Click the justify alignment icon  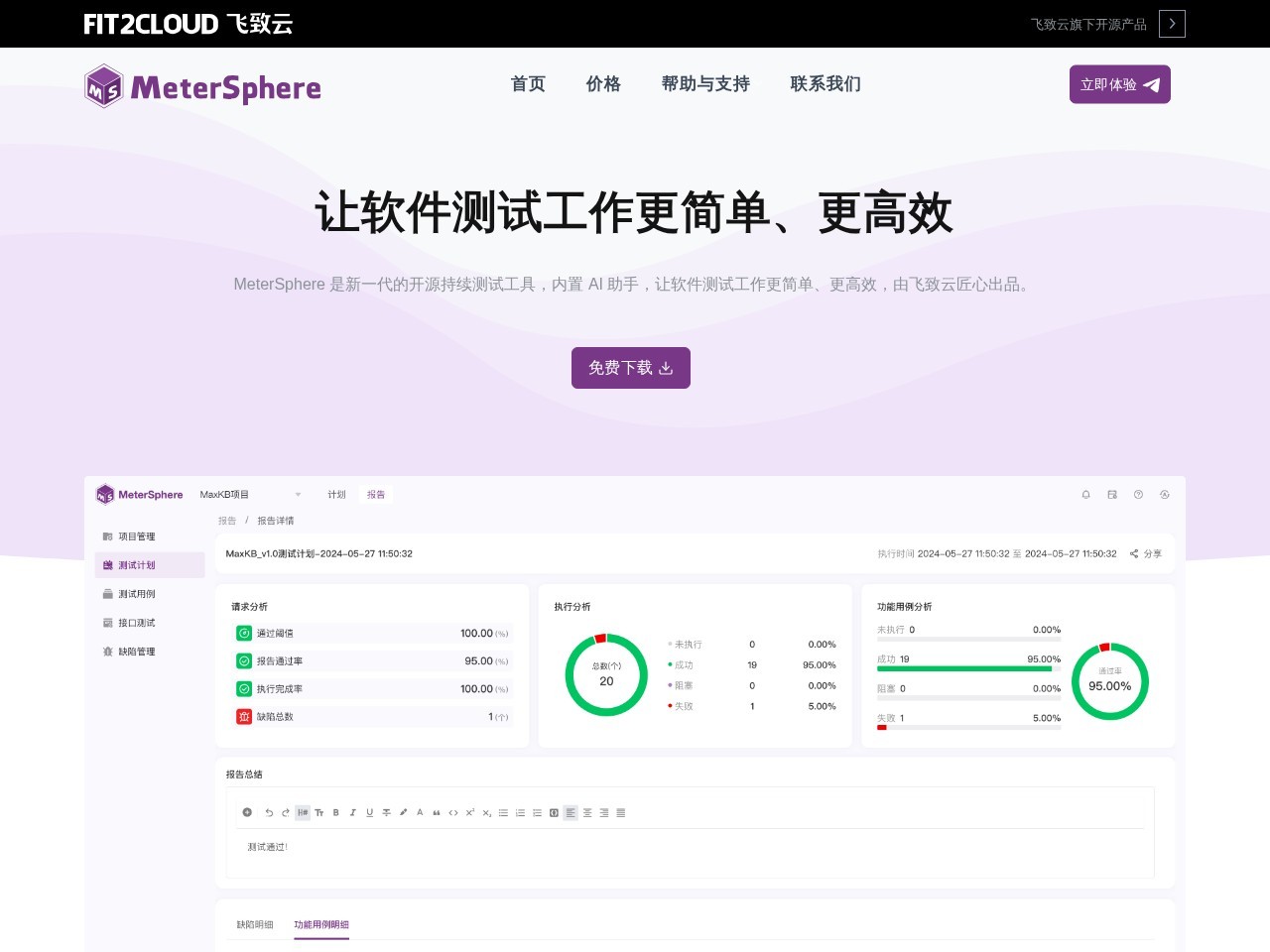point(621,812)
